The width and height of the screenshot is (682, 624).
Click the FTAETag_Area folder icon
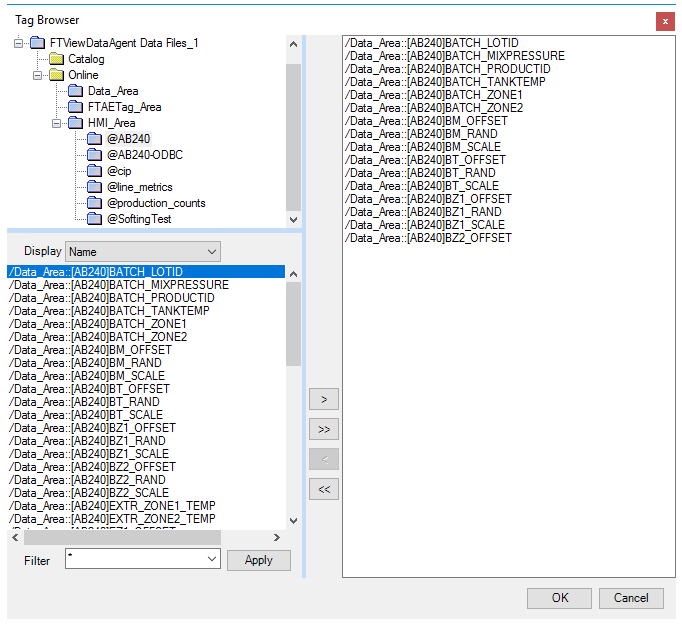click(x=76, y=107)
